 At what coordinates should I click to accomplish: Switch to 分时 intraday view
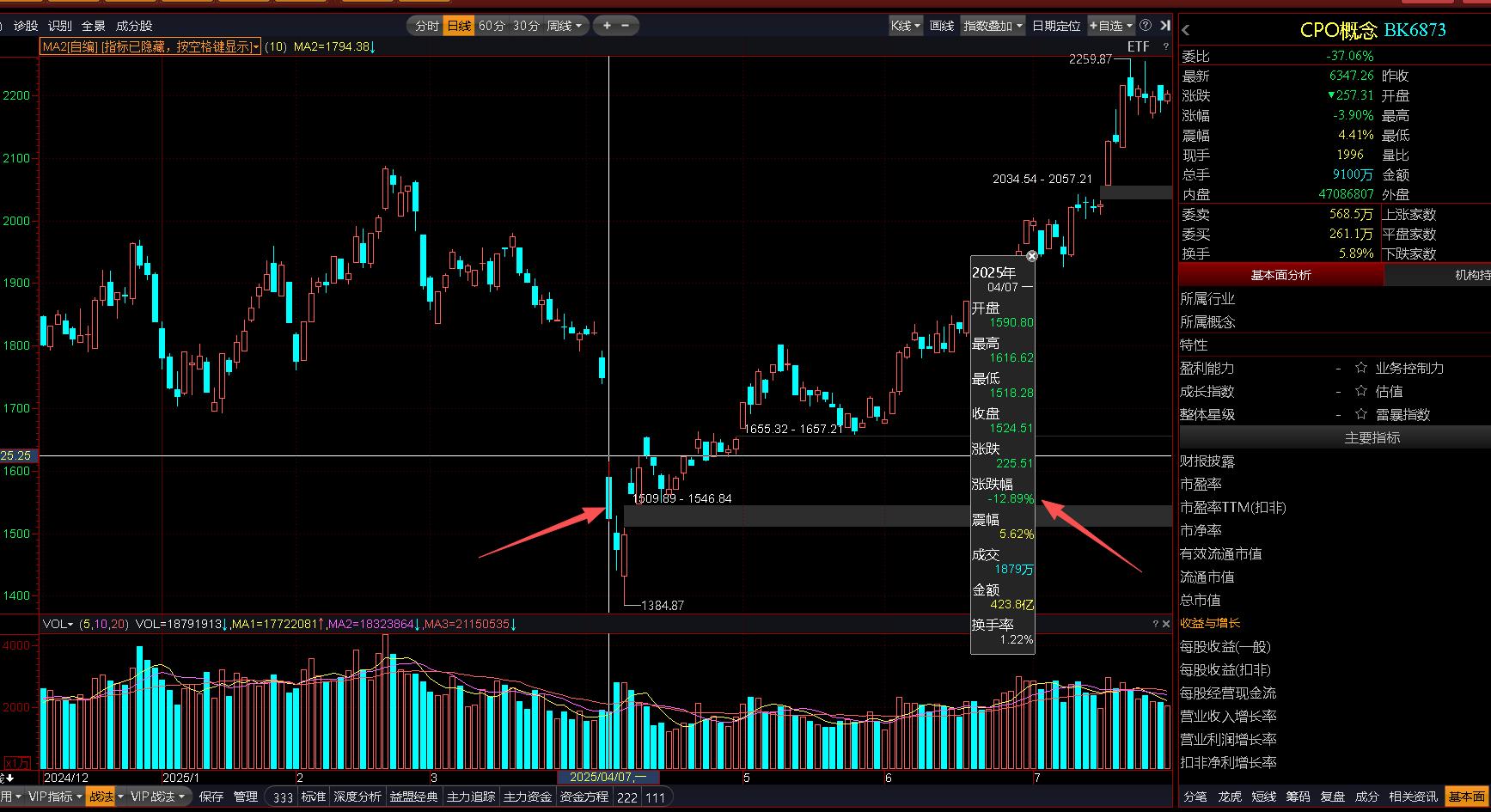(x=427, y=26)
